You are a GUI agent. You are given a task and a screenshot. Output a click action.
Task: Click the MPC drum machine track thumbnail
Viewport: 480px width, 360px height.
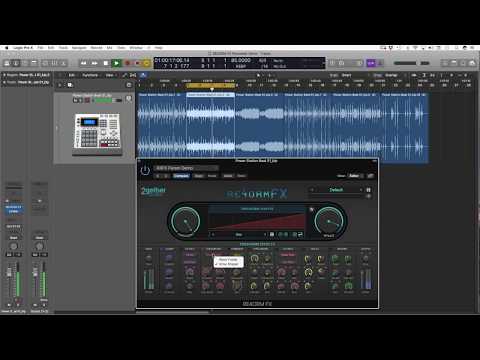(x=97, y=134)
